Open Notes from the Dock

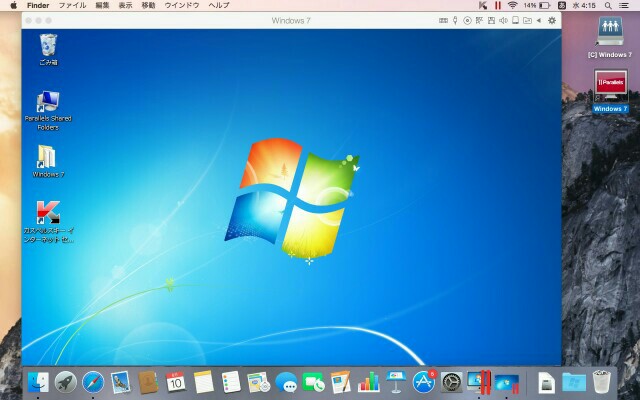[x=203, y=382]
